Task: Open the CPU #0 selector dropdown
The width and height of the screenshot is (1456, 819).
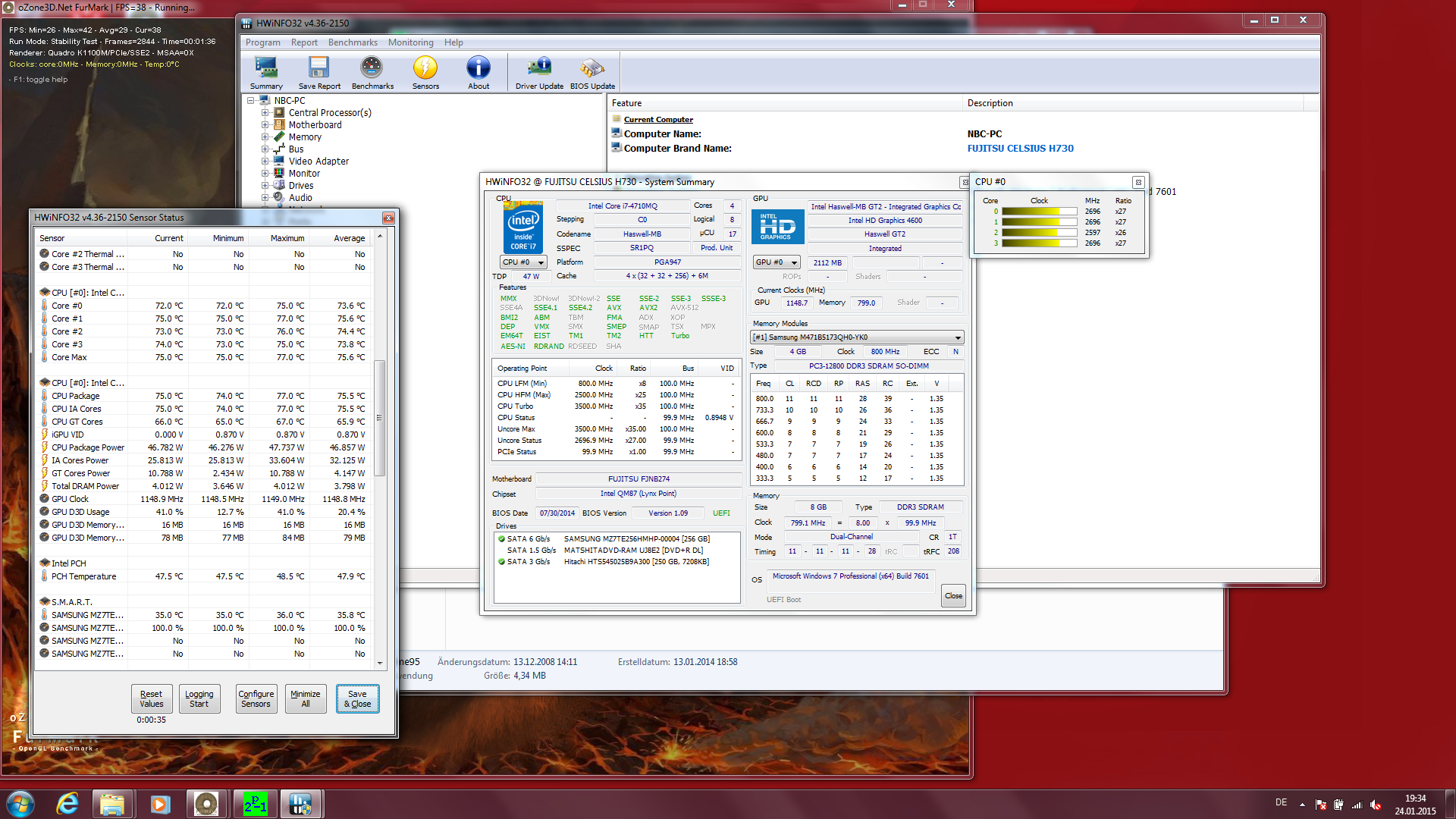Action: pos(523,262)
